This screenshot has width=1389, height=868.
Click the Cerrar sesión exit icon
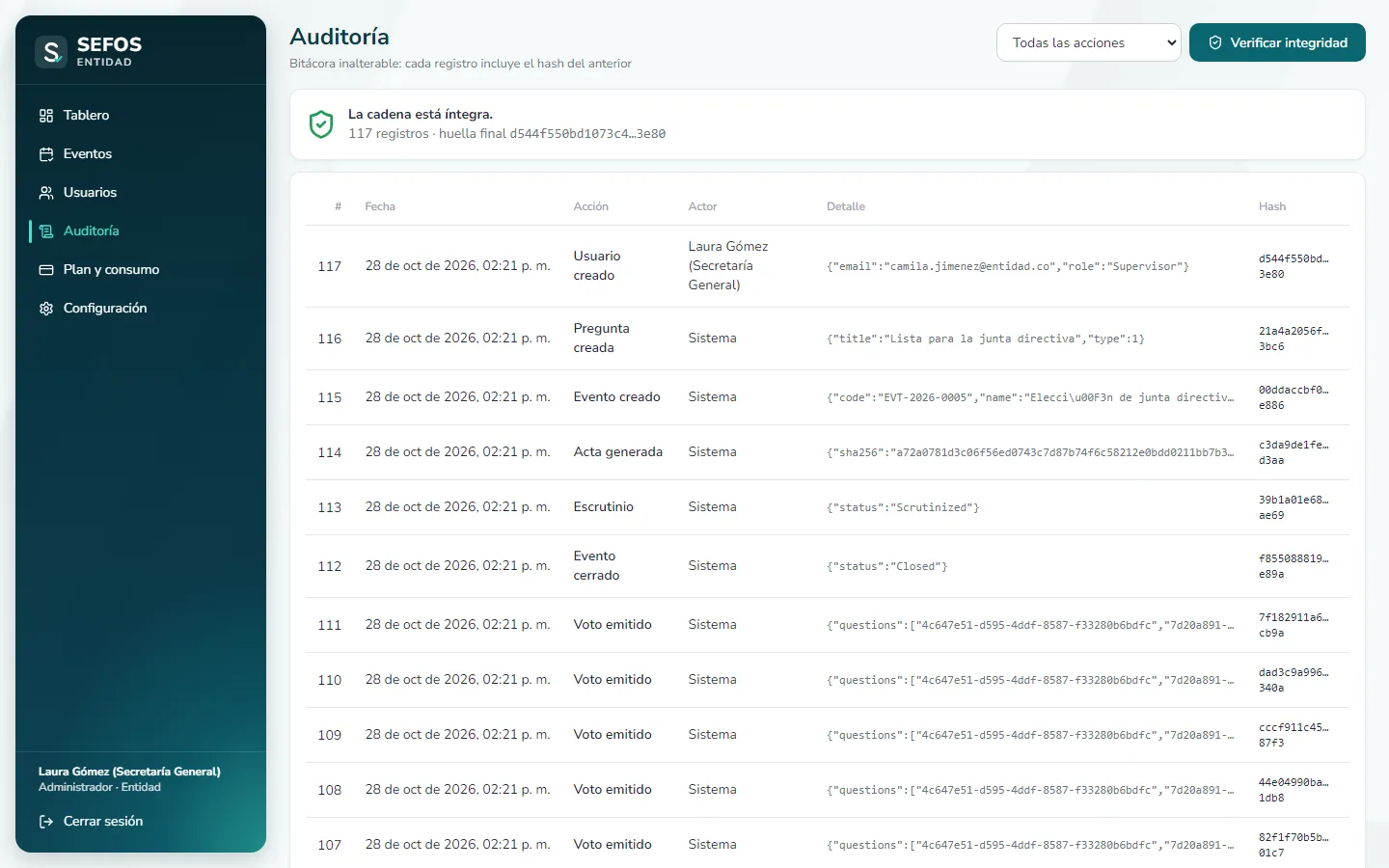(46, 822)
